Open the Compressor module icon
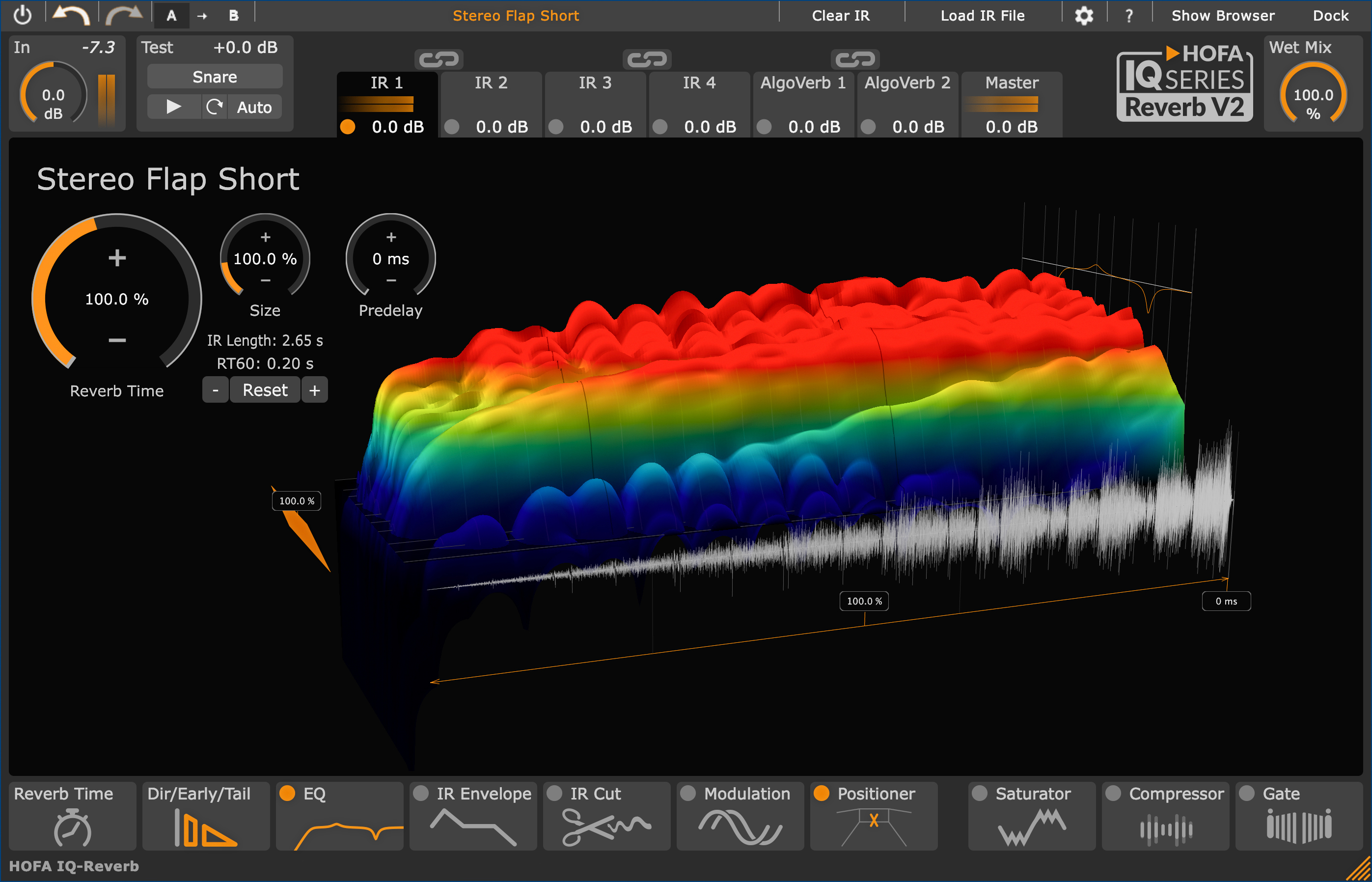 point(1166,829)
